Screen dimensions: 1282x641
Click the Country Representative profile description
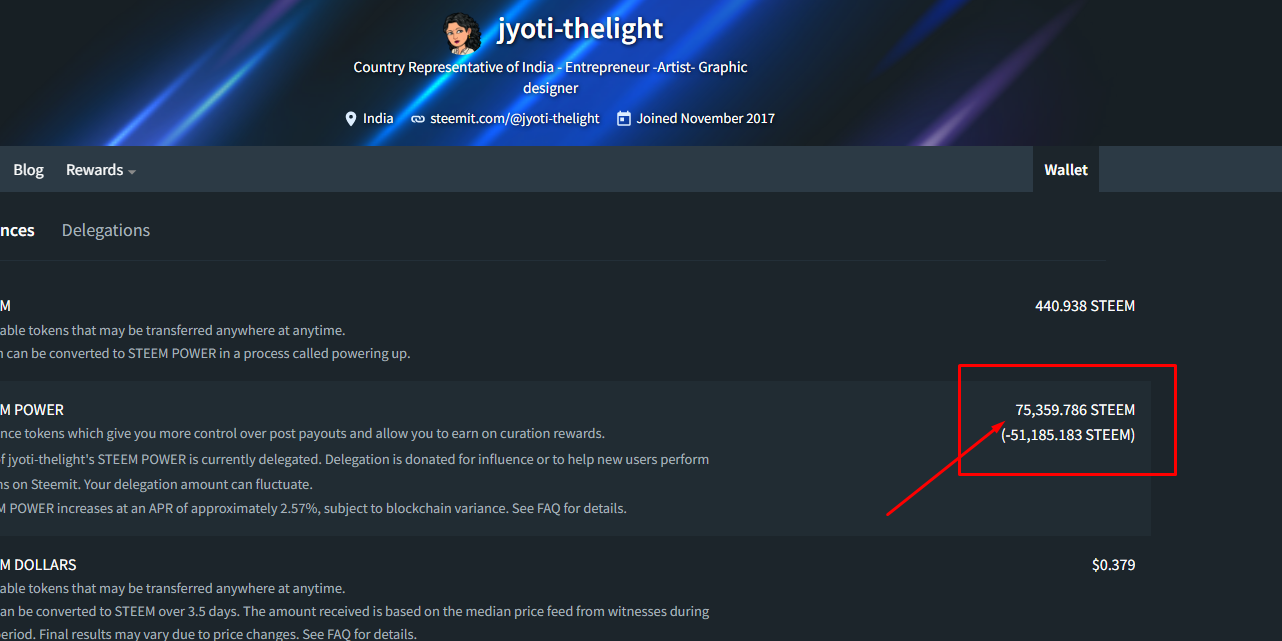point(550,77)
